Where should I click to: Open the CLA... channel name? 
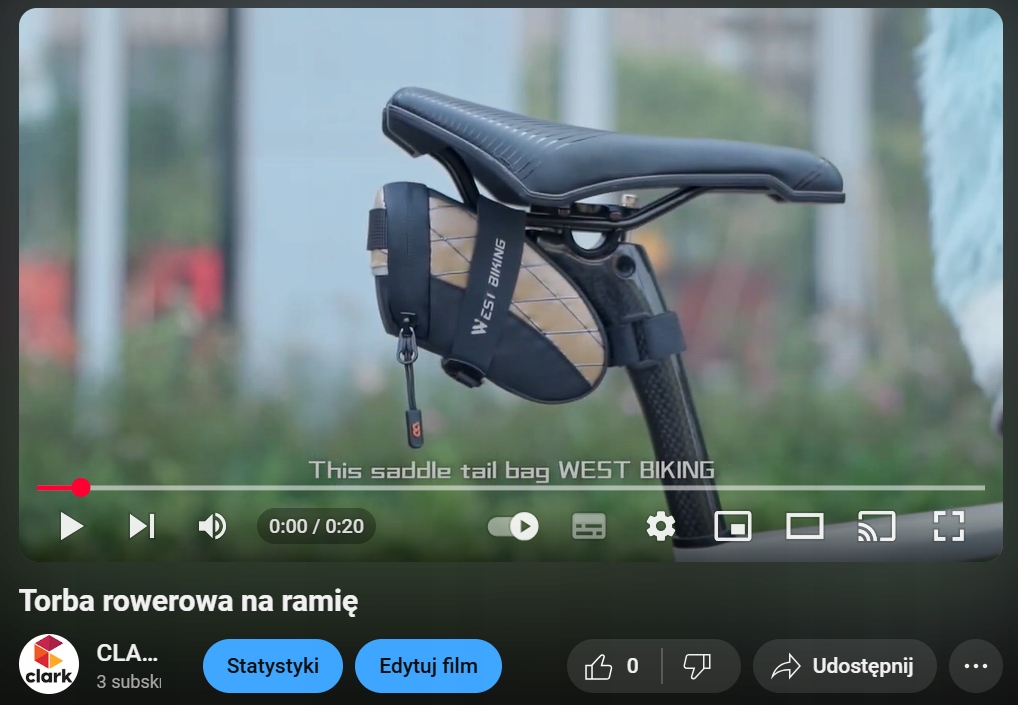tap(127, 653)
